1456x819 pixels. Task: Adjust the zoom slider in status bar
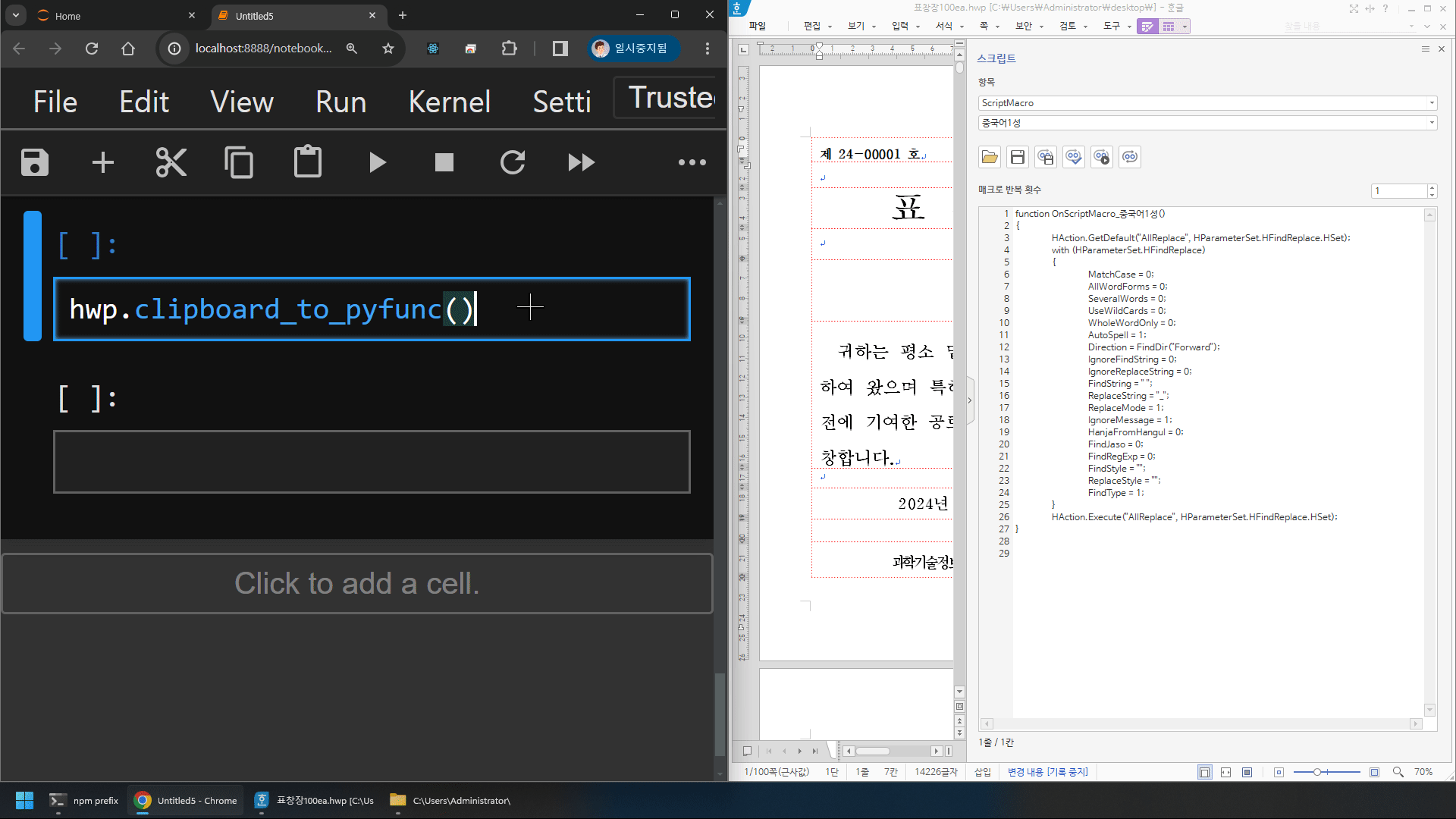[1318, 772]
